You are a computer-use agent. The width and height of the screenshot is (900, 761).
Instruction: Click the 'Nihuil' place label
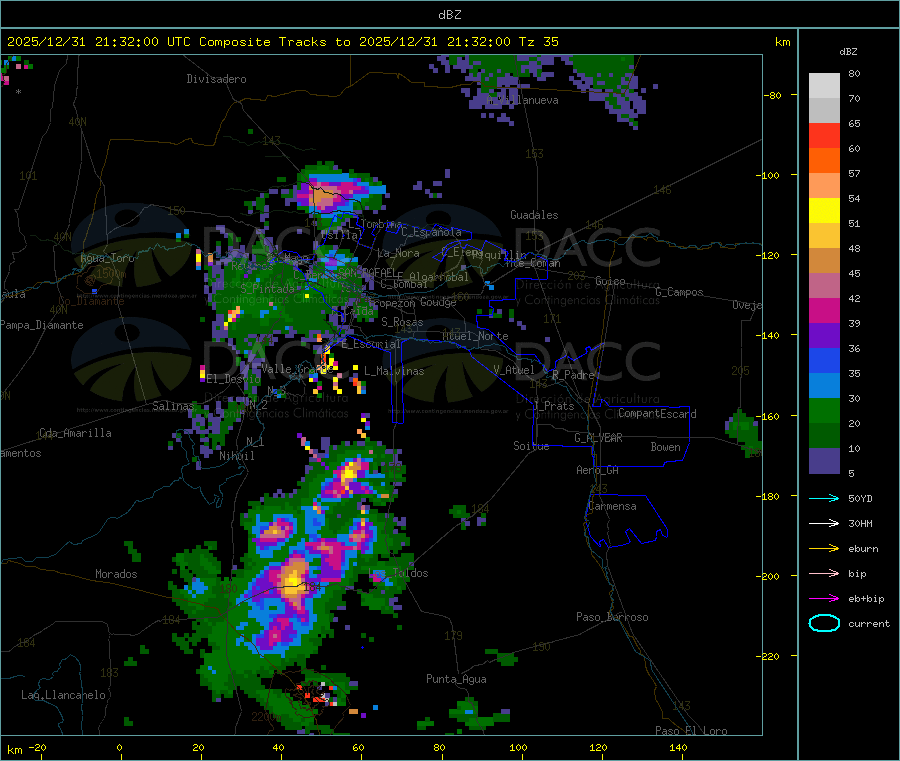[x=236, y=456]
